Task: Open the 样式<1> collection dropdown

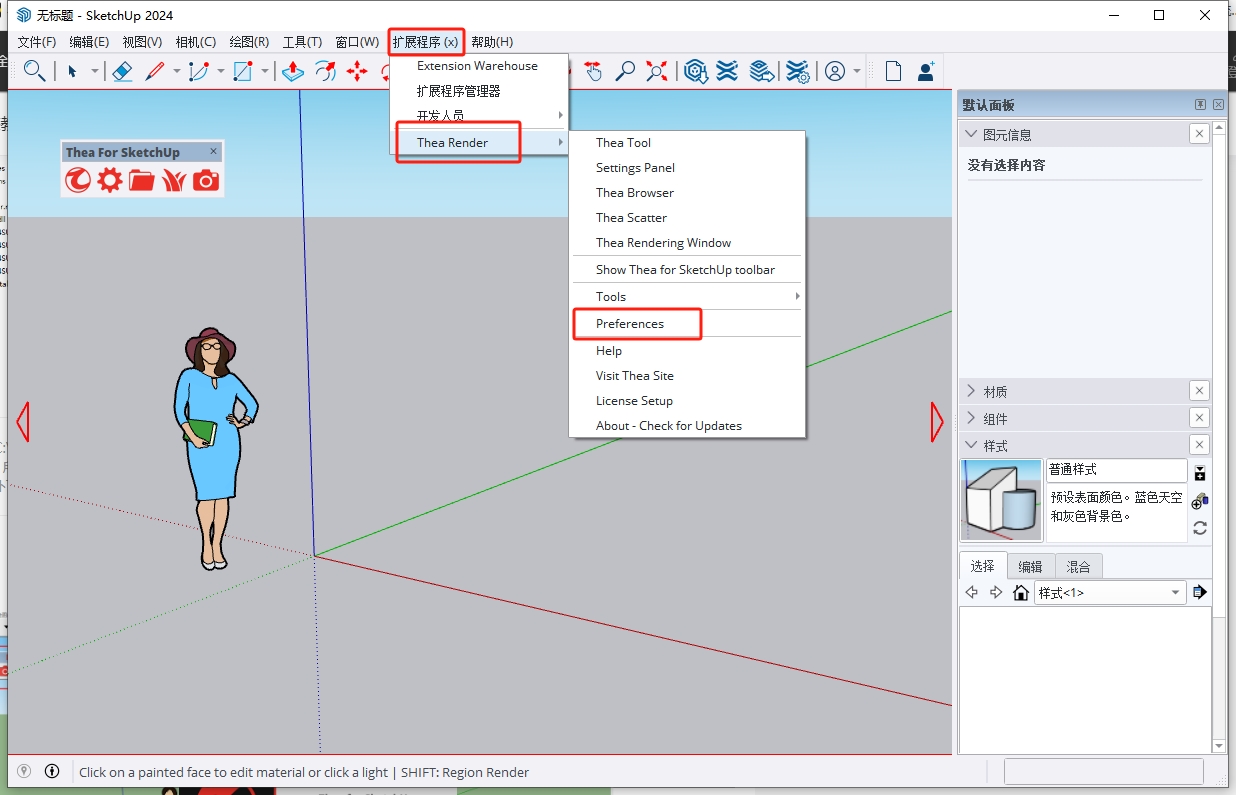Action: coord(1175,593)
